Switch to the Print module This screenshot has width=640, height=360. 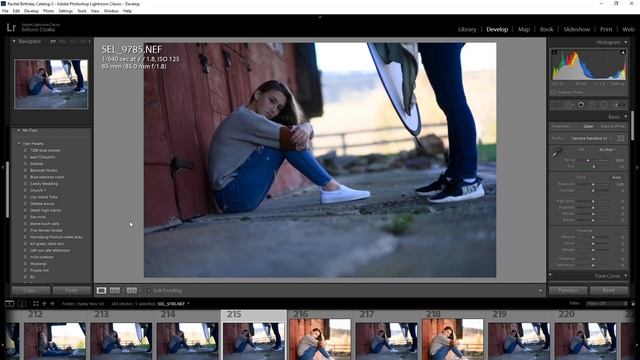606,29
